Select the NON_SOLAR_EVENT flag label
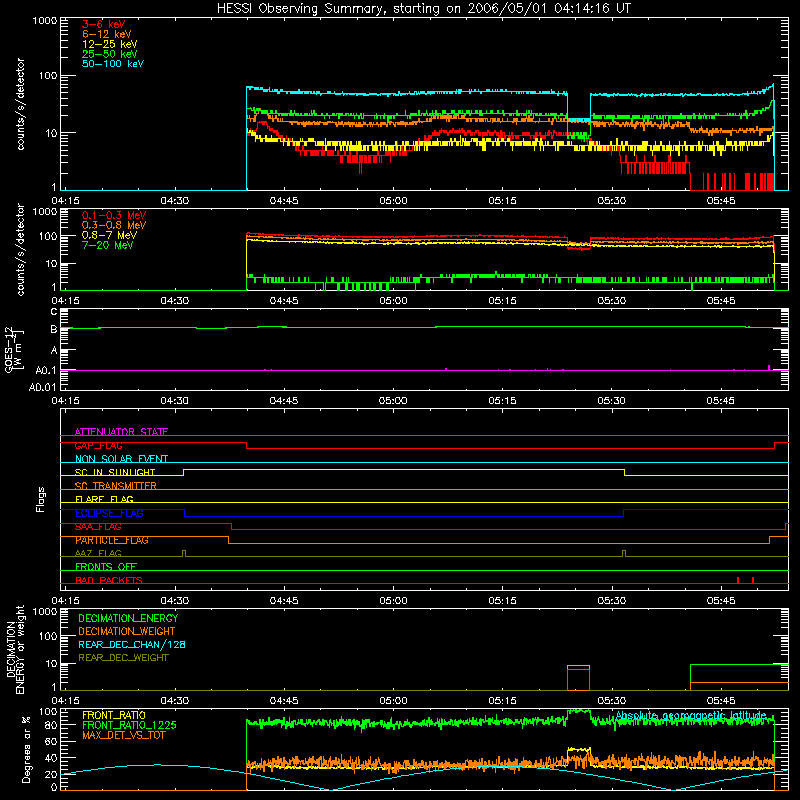This screenshot has width=800, height=800. [121, 459]
